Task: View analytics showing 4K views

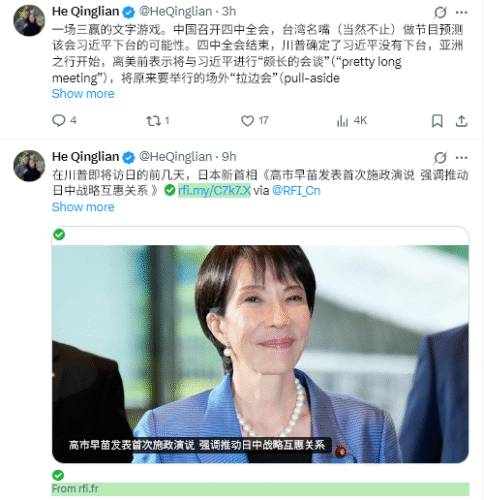Action: (352, 120)
